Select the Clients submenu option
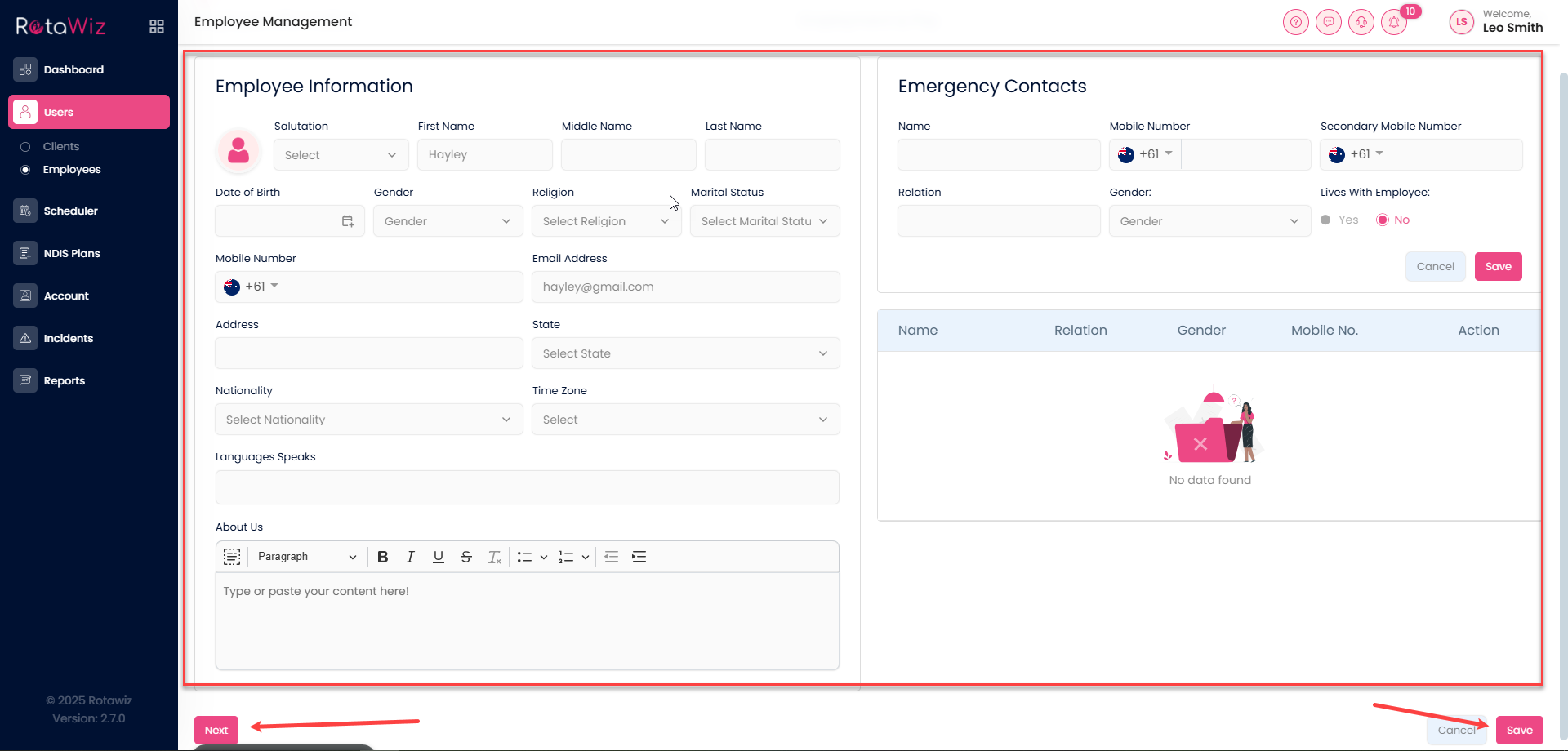The height and width of the screenshot is (751, 1568). point(61,147)
